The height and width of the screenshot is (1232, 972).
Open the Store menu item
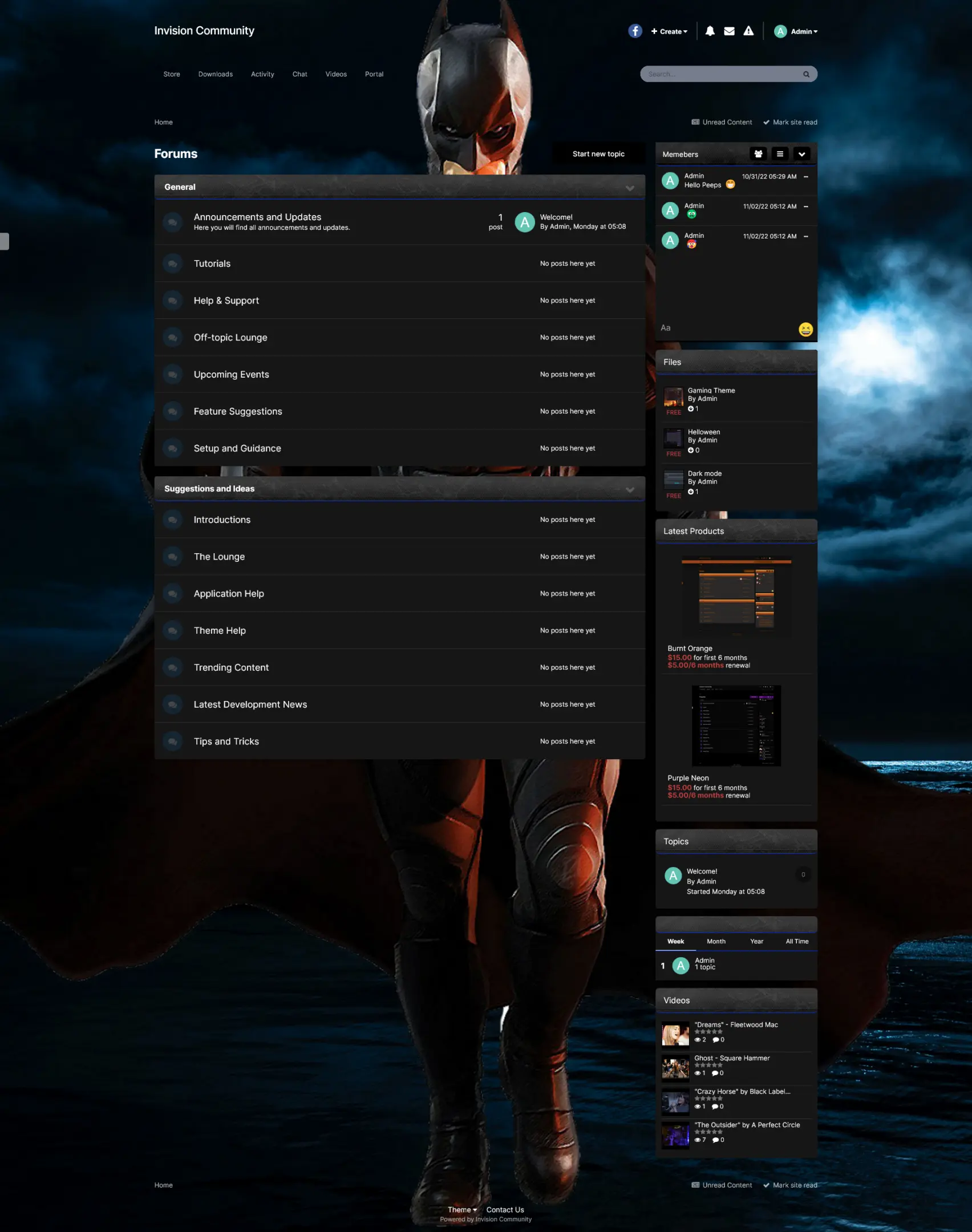click(172, 74)
